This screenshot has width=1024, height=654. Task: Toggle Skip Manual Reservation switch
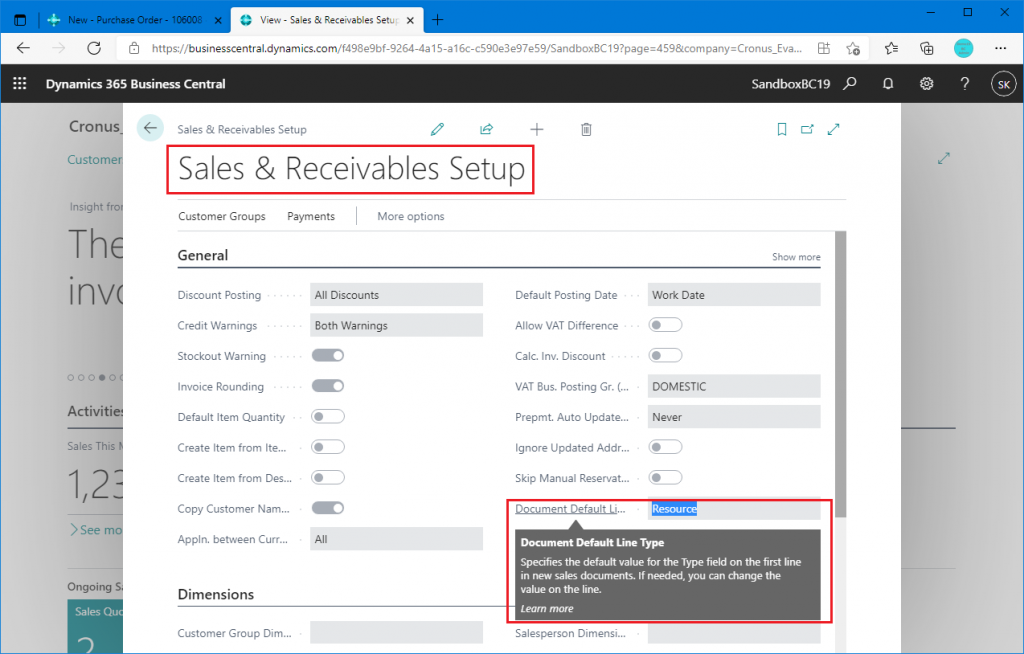coord(665,478)
